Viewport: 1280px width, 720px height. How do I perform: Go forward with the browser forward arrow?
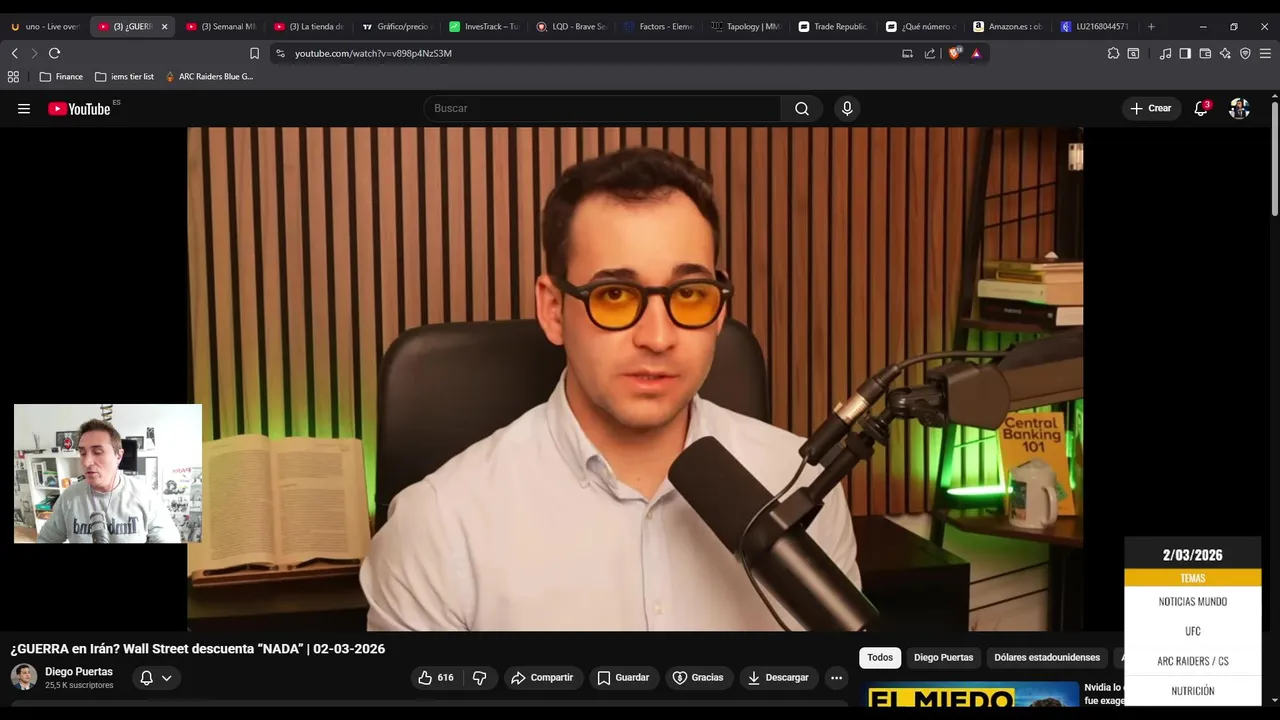[x=34, y=53]
